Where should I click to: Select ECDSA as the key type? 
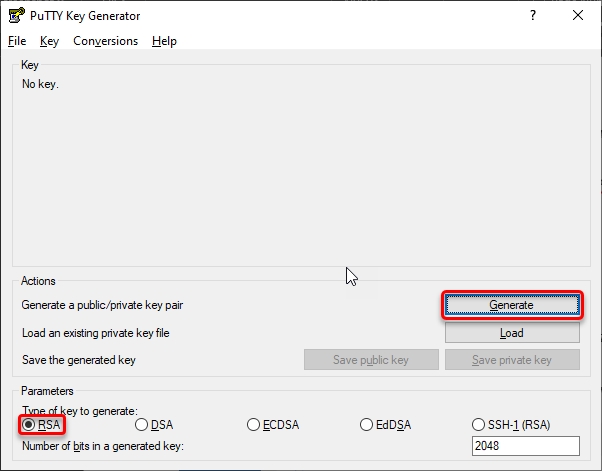(254, 425)
